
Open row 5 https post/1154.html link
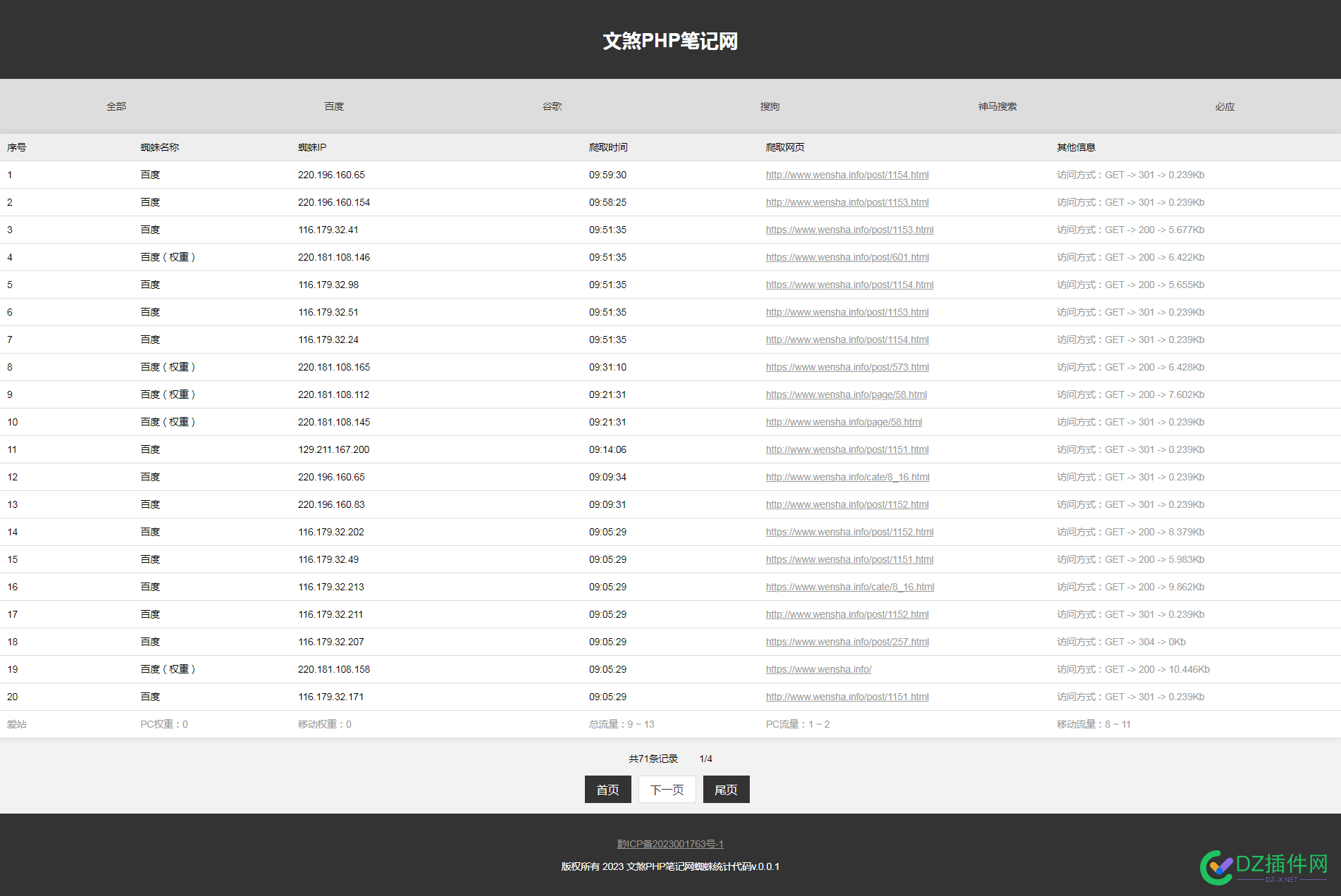(850, 285)
